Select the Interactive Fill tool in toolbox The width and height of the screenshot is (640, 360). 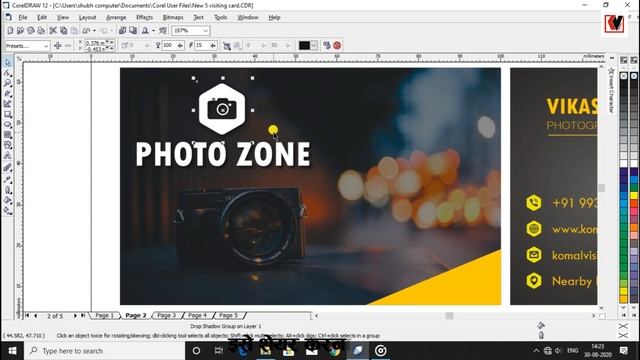7,211
